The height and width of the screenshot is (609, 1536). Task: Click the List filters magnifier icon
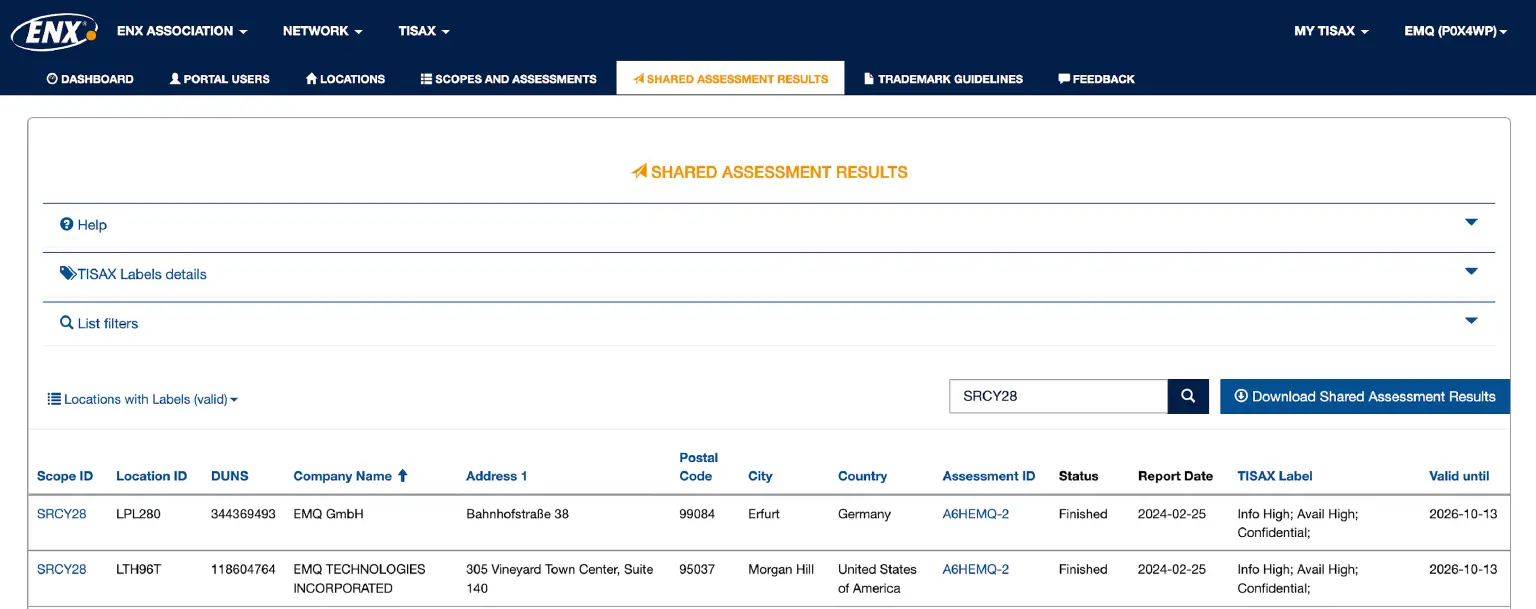pos(67,323)
